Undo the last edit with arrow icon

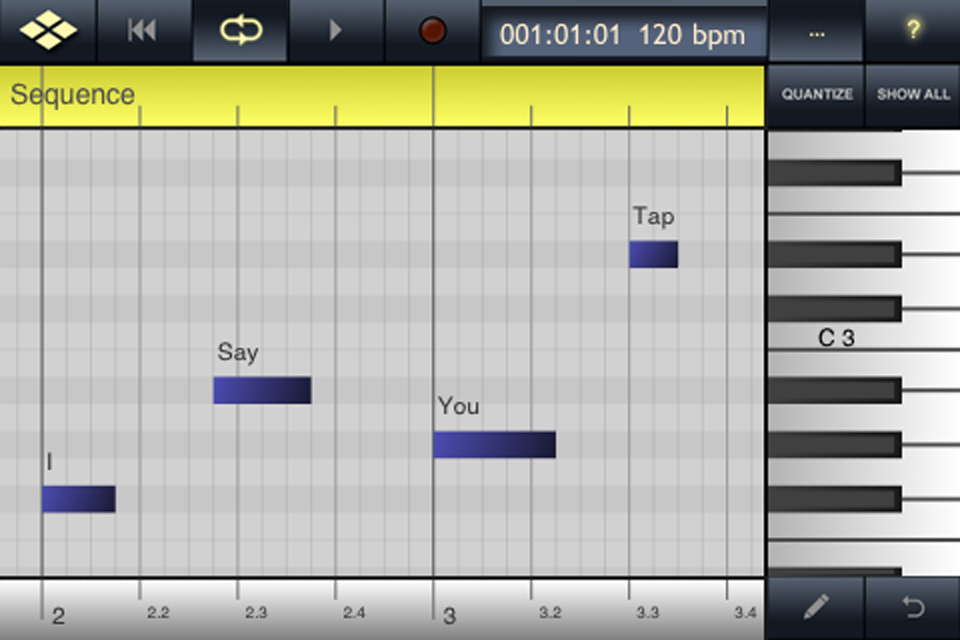pos(913,608)
